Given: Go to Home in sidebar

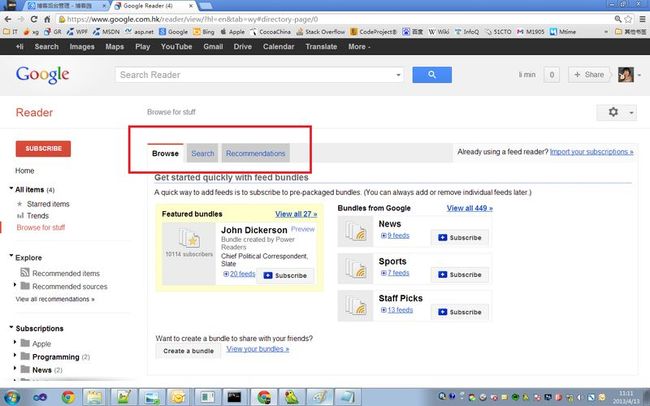Looking at the screenshot, I should tap(24, 170).
